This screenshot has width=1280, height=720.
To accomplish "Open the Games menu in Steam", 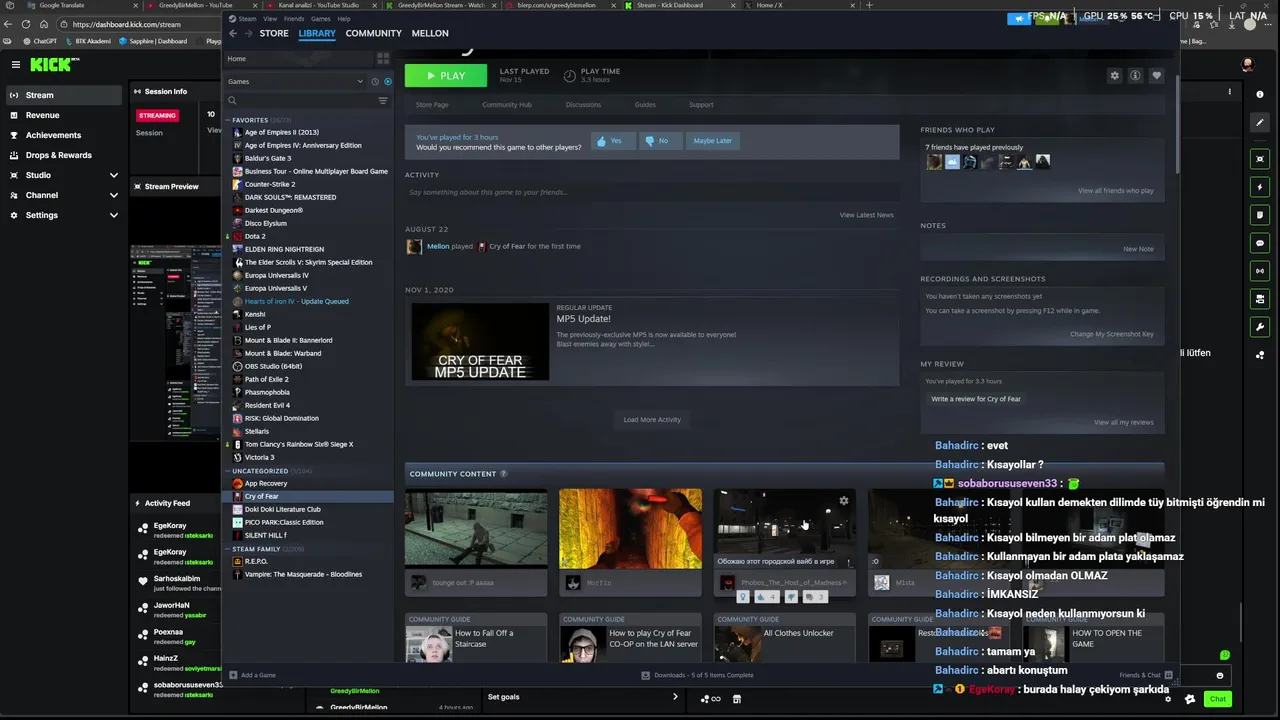I will pyautogui.click(x=320, y=19).
